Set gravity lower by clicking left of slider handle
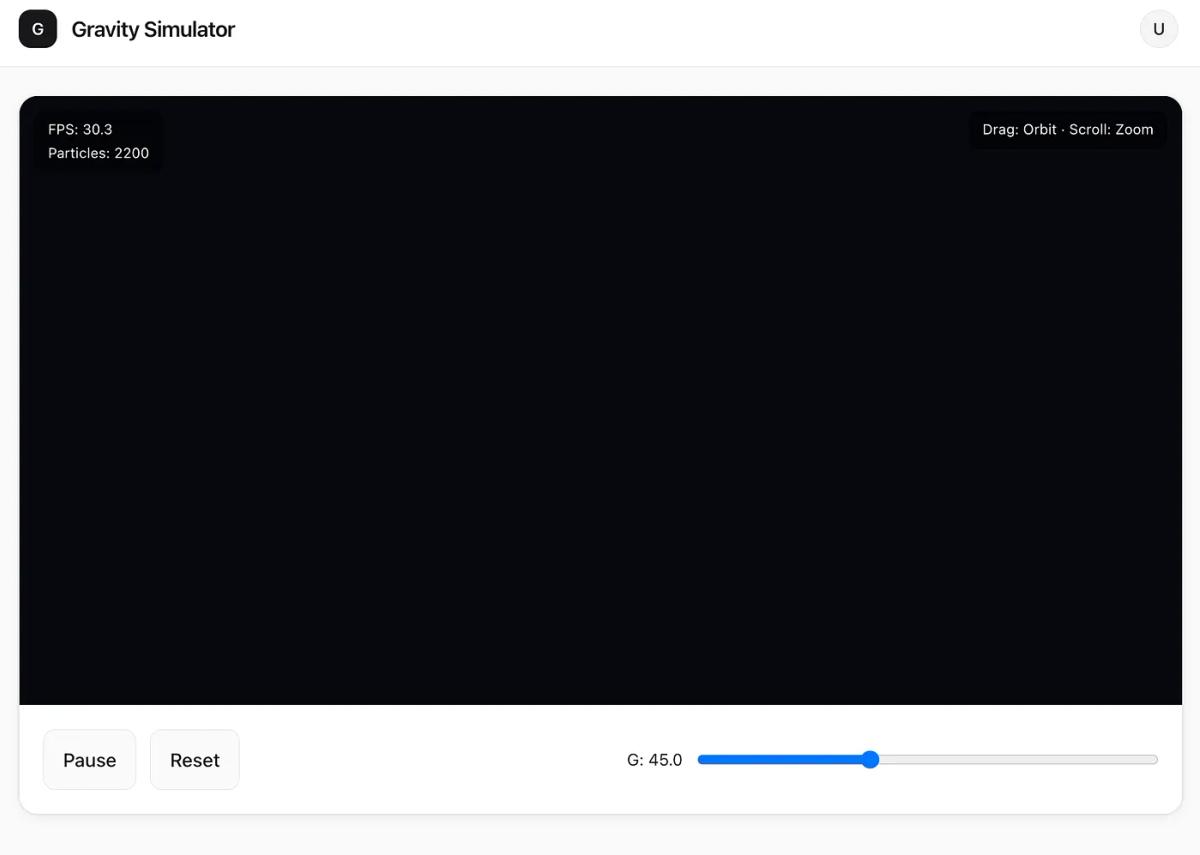 click(x=780, y=760)
